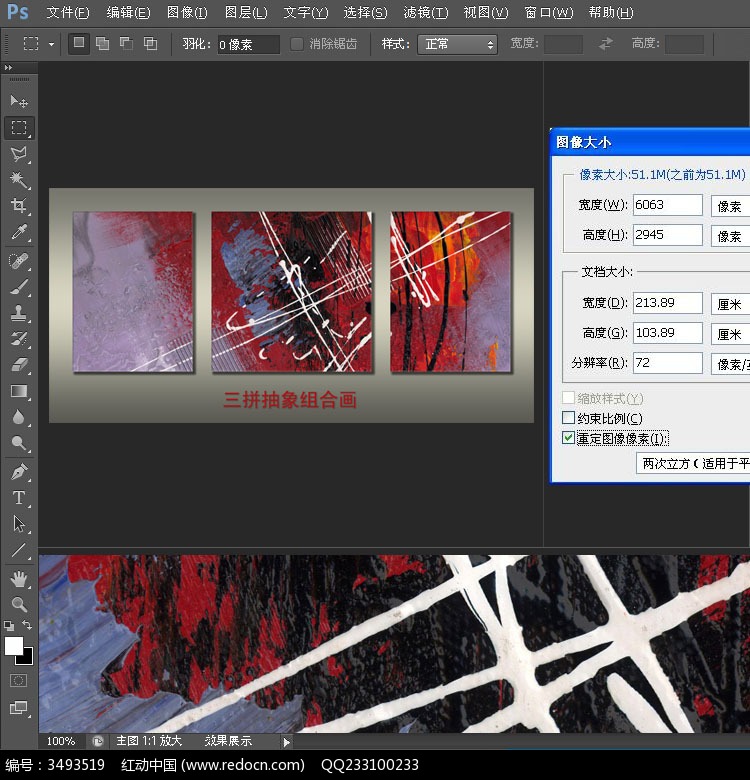Click the 分辨率 resolution field
The image size is (750, 780).
(667, 363)
